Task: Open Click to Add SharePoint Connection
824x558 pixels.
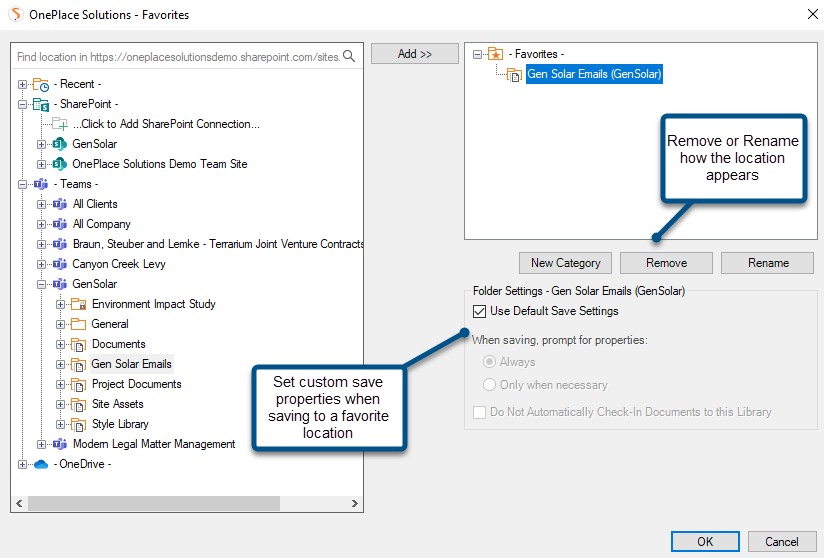Action: tap(166, 124)
